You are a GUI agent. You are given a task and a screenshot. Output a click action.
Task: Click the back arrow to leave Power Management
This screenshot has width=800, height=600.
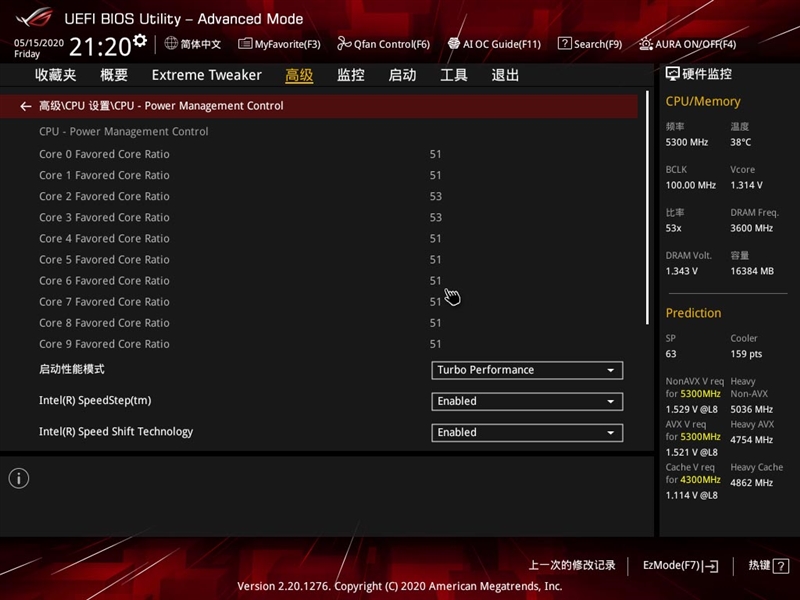point(25,105)
